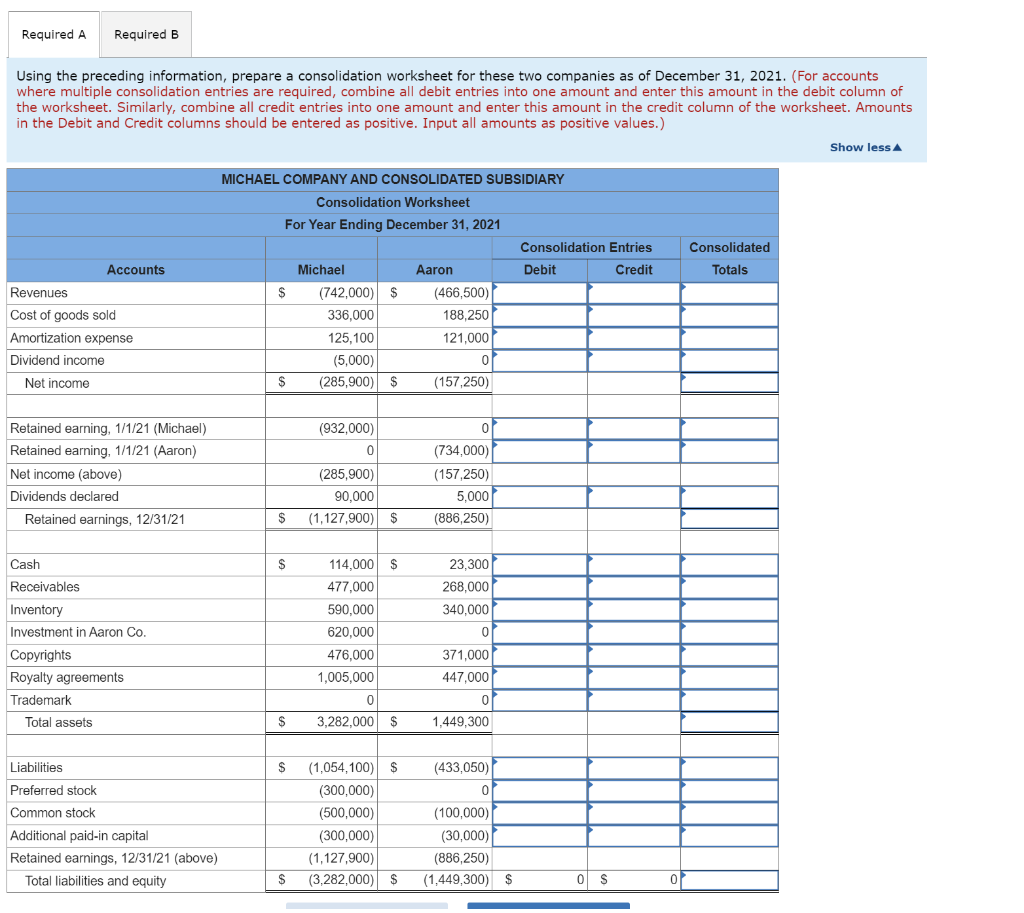Select Cash consolidated totals field
Viewport: 1024px width, 913px height.
[x=729, y=565]
